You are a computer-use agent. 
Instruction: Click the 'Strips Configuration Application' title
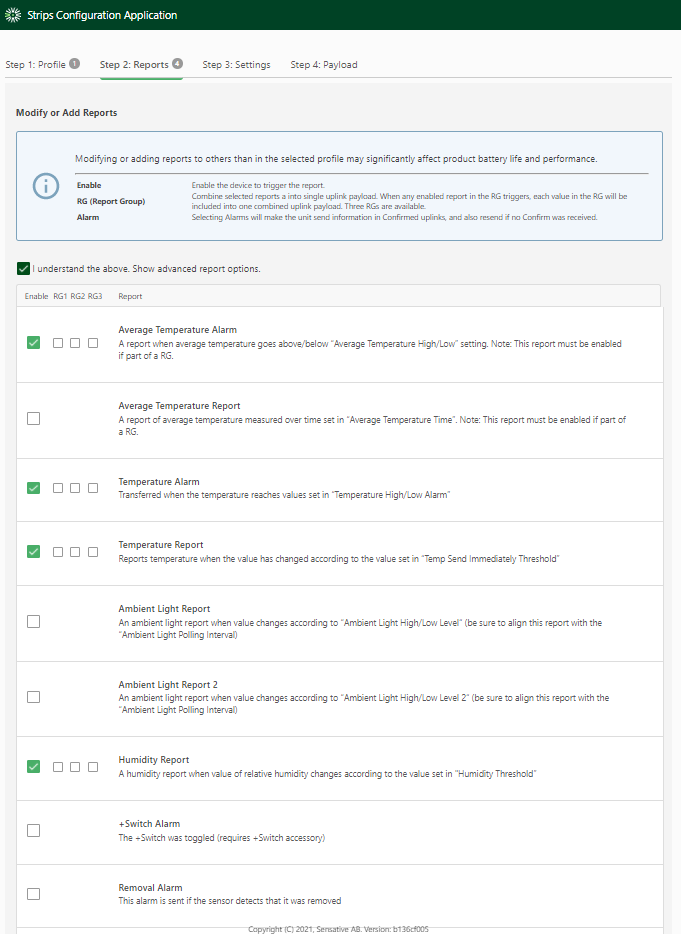[102, 15]
